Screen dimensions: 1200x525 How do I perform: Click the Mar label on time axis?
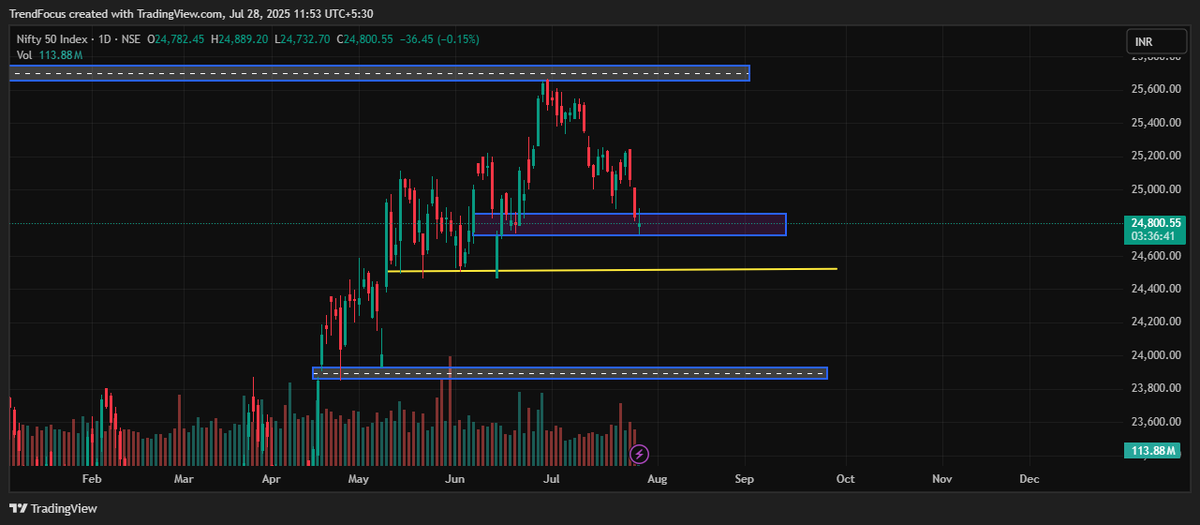[183, 479]
